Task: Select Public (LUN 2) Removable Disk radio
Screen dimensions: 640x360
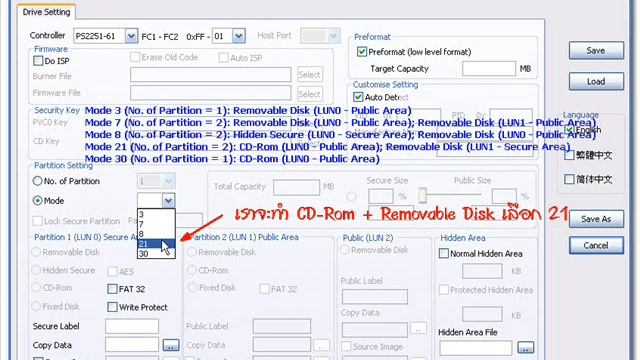Action: (x=345, y=249)
